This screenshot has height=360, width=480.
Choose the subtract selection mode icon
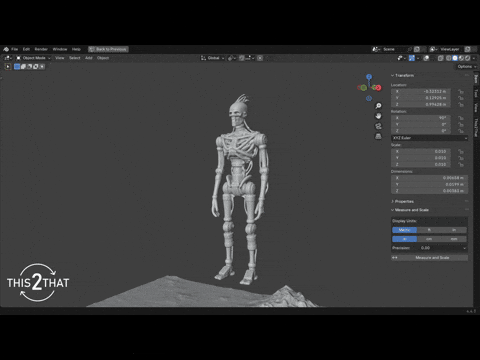coord(29,67)
